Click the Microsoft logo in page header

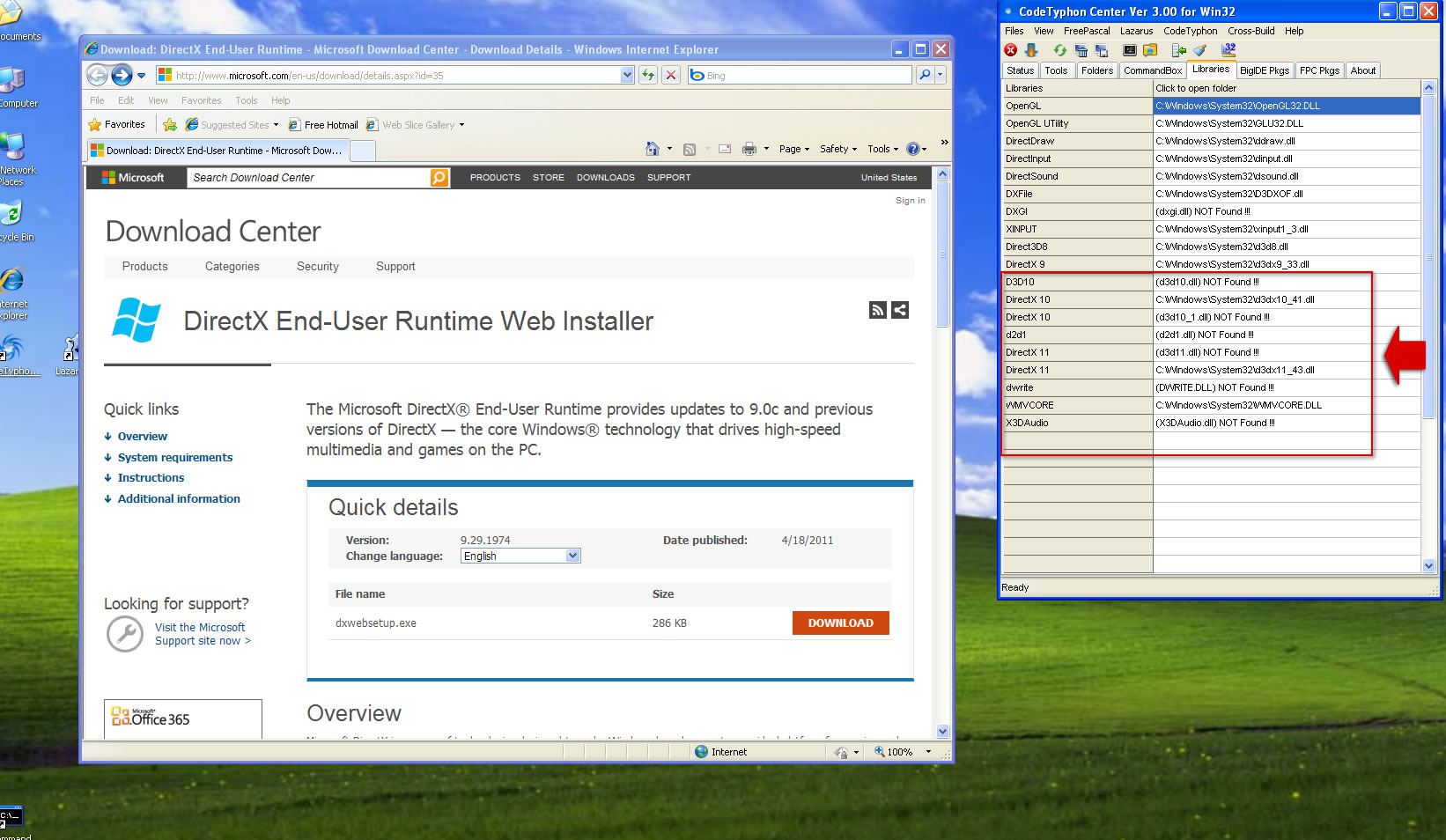[x=133, y=178]
